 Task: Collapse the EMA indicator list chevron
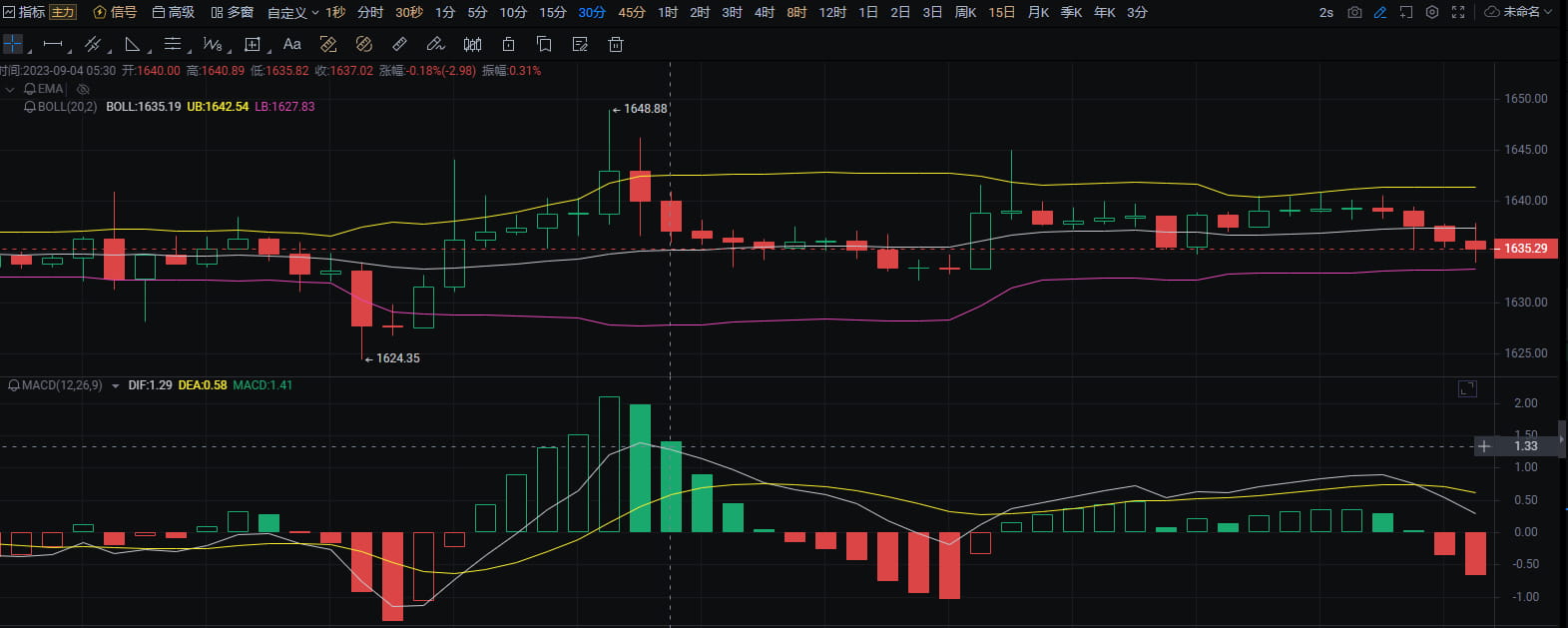click(10, 89)
